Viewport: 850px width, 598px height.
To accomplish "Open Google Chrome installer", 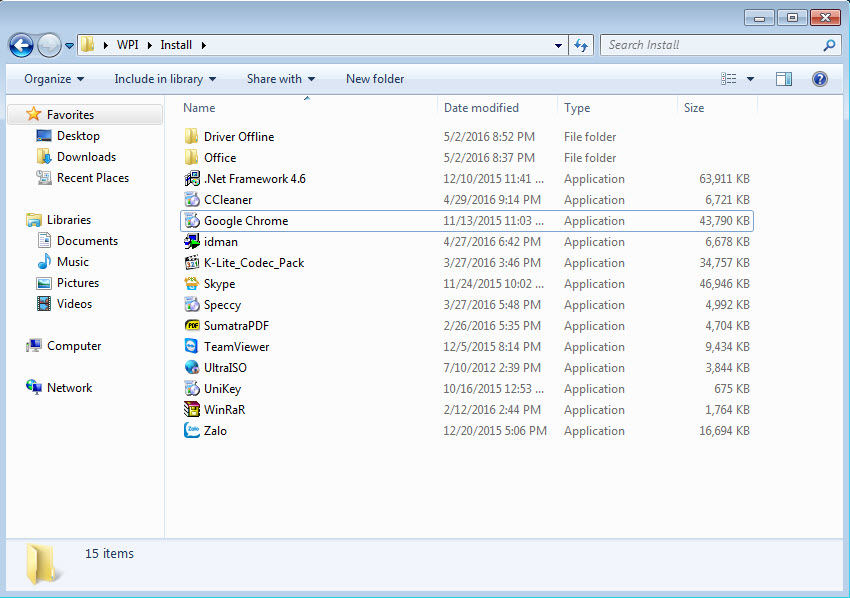I will 247,220.
